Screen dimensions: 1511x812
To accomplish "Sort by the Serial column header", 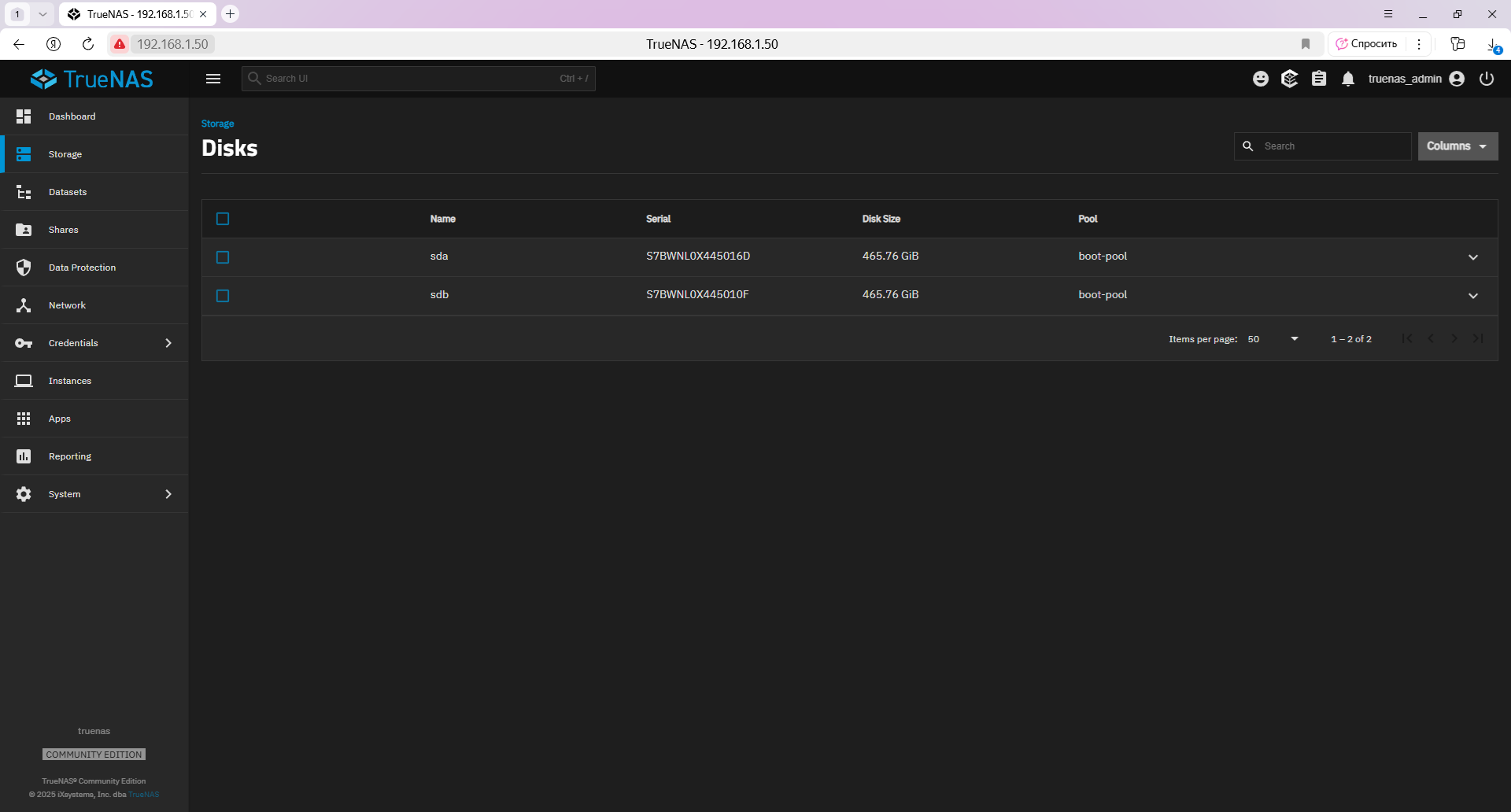I will click(x=659, y=219).
